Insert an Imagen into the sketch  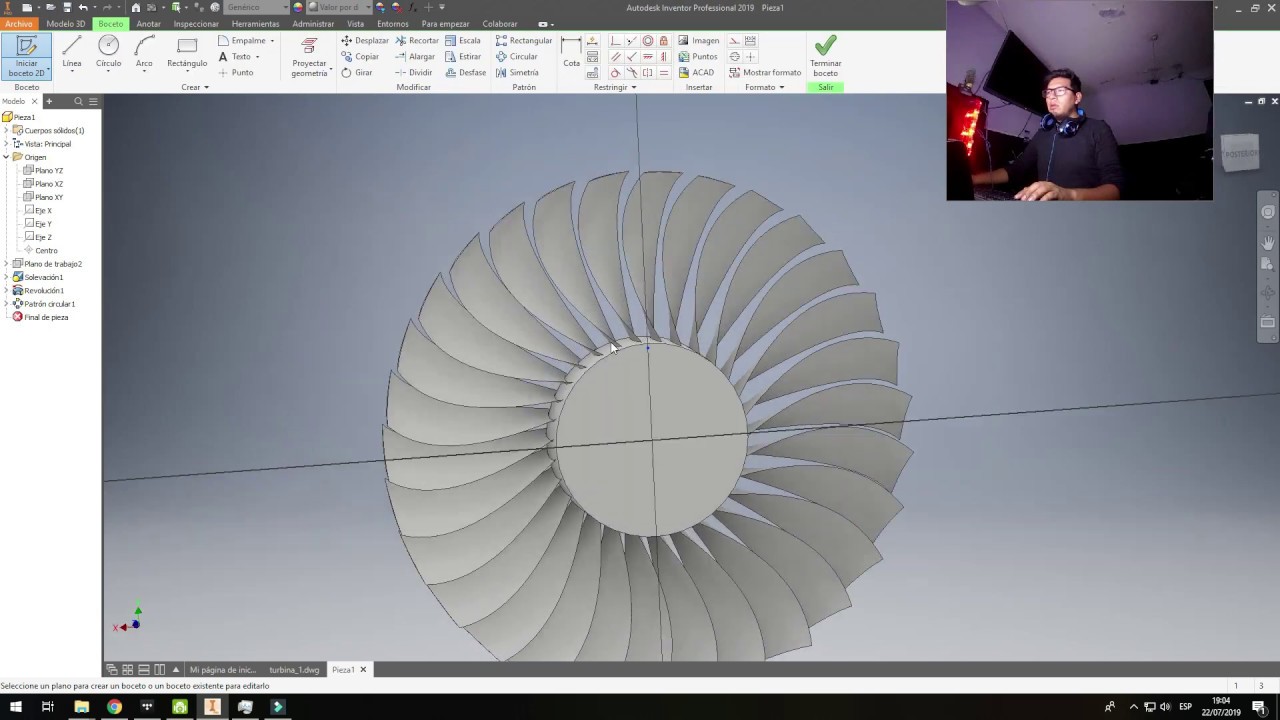pos(698,41)
